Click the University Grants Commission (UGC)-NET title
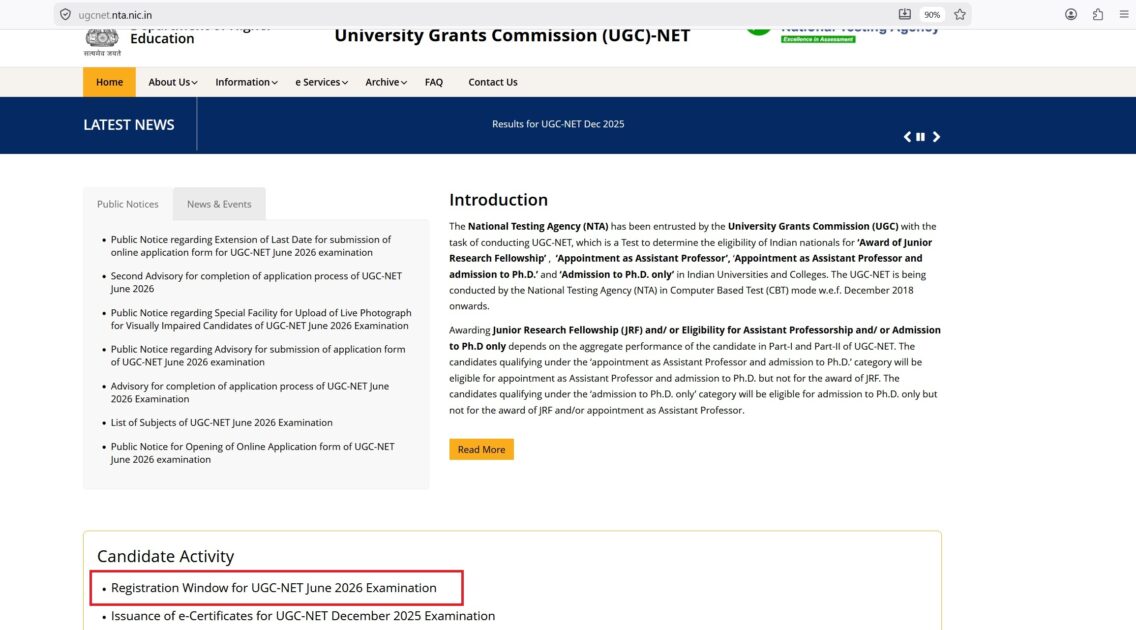 [x=512, y=35]
